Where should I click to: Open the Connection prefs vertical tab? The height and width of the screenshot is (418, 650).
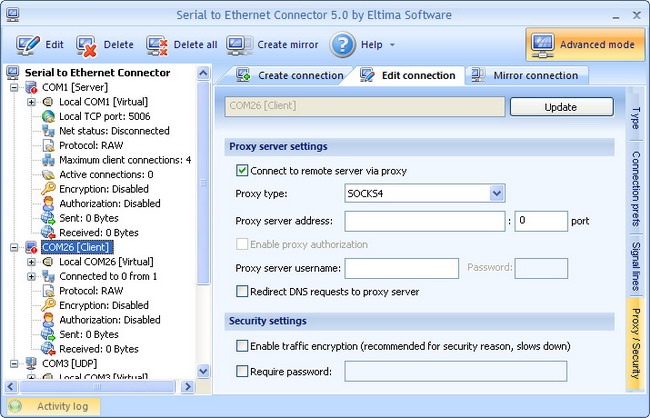click(x=635, y=189)
